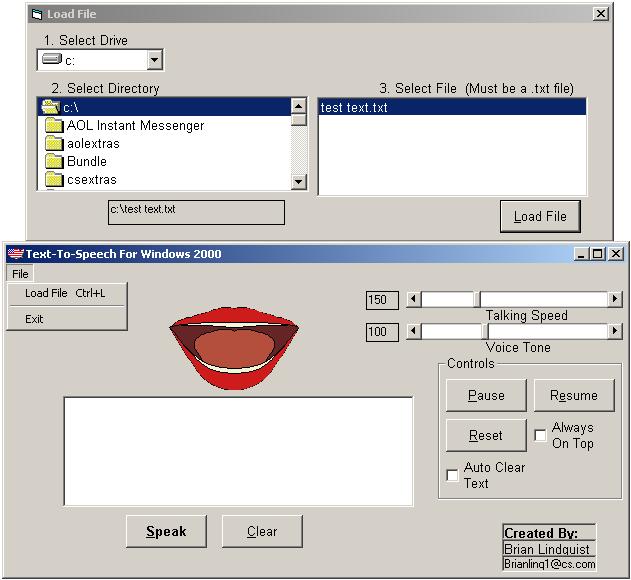Select test text.txt in file list

pyautogui.click(x=355, y=108)
